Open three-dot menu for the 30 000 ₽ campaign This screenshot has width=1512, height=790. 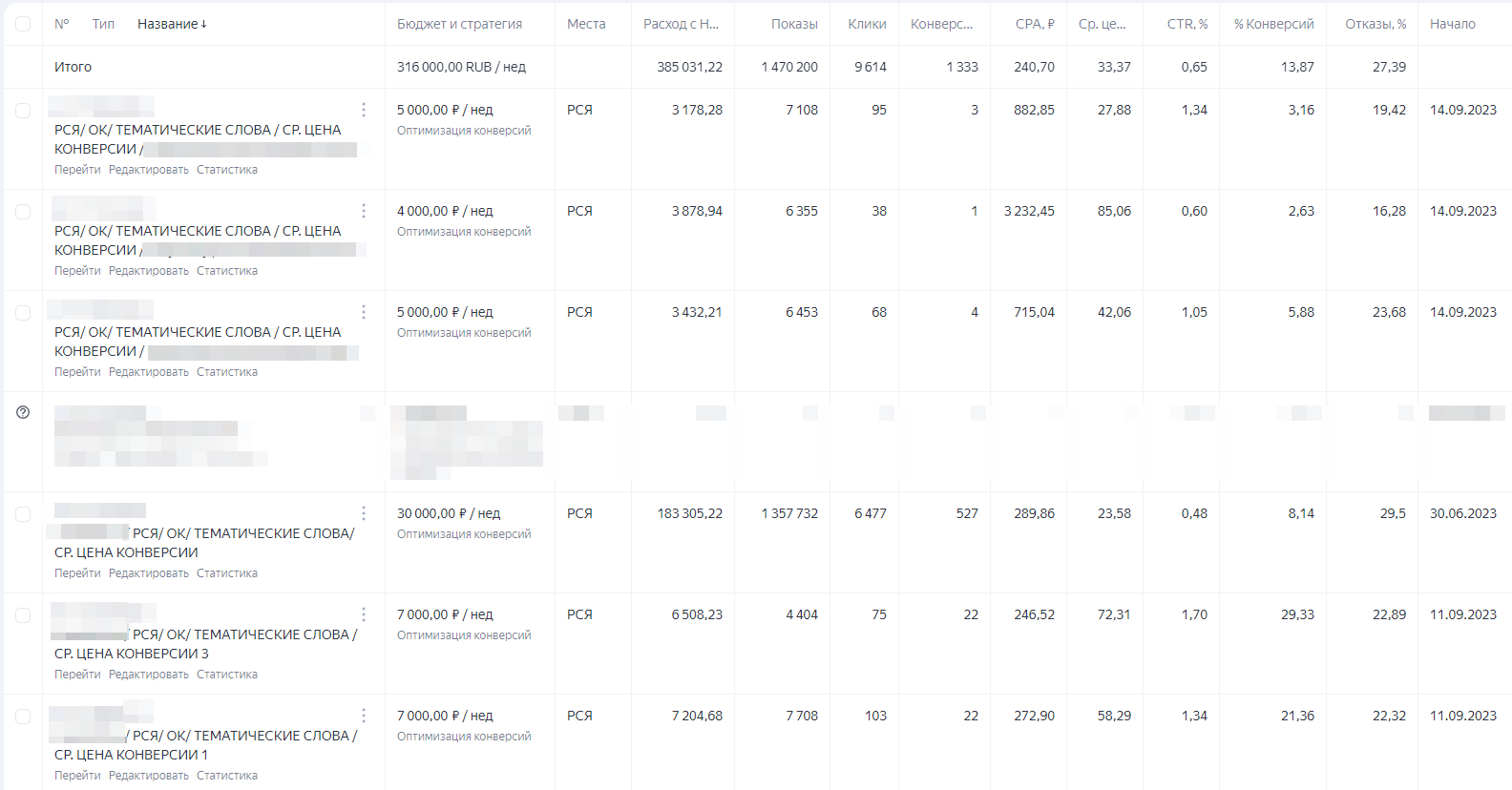pyautogui.click(x=364, y=513)
